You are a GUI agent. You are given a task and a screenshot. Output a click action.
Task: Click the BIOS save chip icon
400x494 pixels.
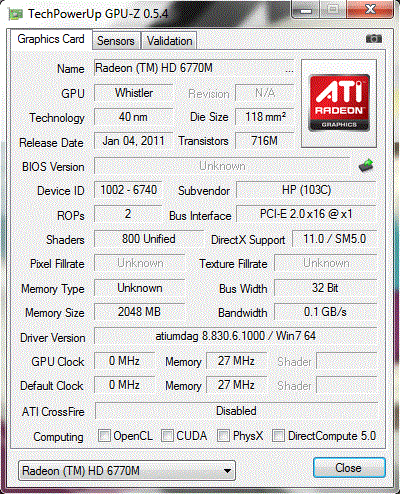(366, 166)
